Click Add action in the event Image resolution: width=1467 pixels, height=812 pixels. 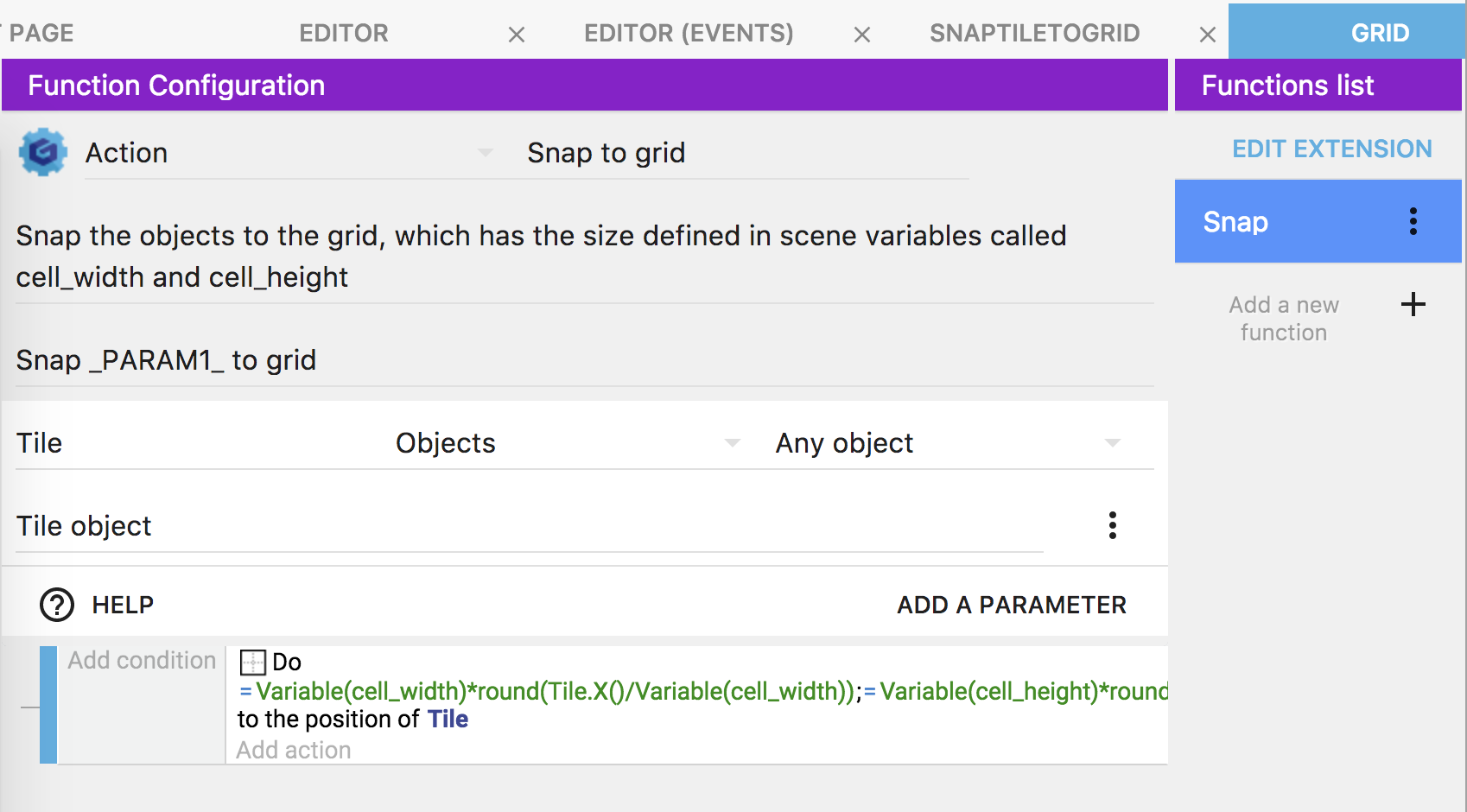[x=294, y=750]
